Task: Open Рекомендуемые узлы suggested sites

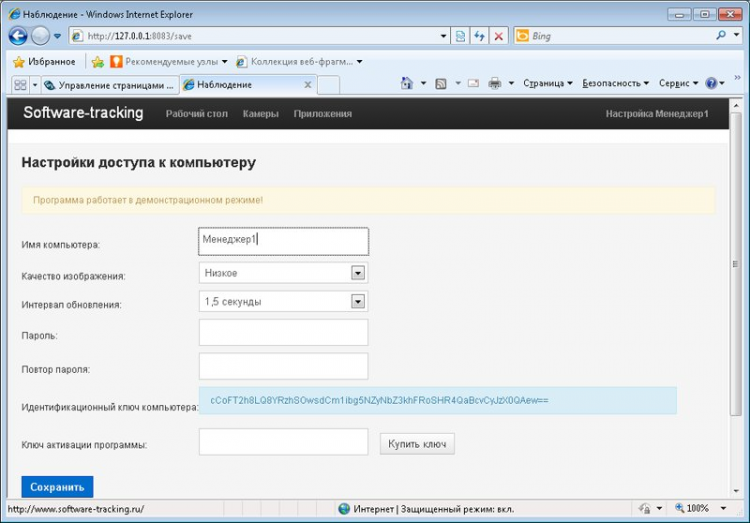Action: tap(169, 62)
